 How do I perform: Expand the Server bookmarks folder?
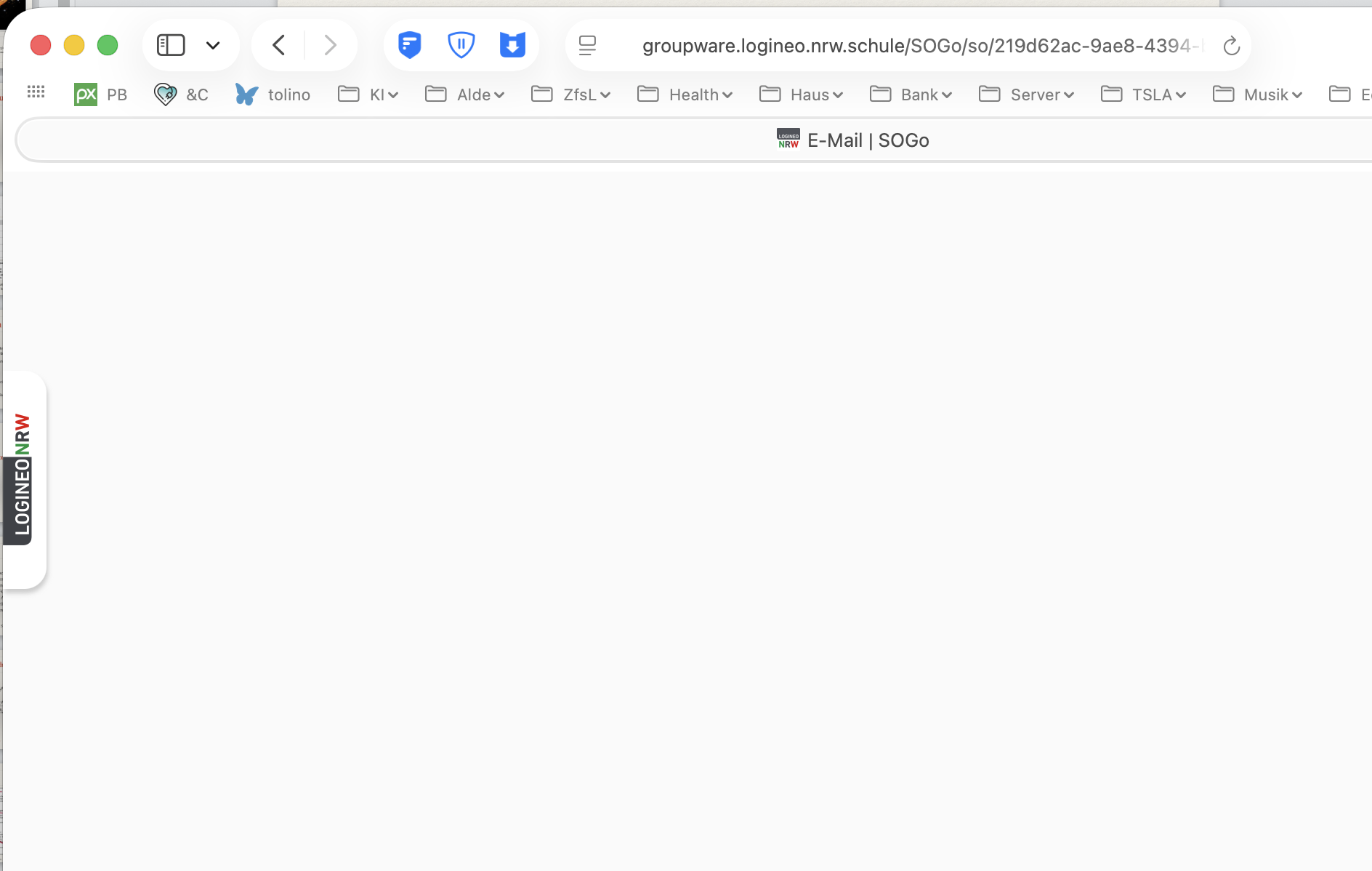[1027, 95]
